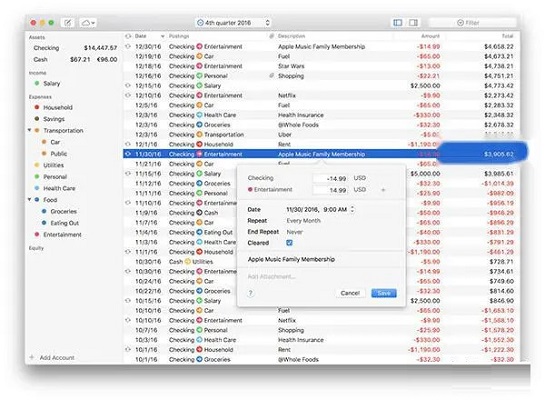Click the Description column header
Image resolution: width=545 pixels, height=400 pixels.
tap(291, 36)
